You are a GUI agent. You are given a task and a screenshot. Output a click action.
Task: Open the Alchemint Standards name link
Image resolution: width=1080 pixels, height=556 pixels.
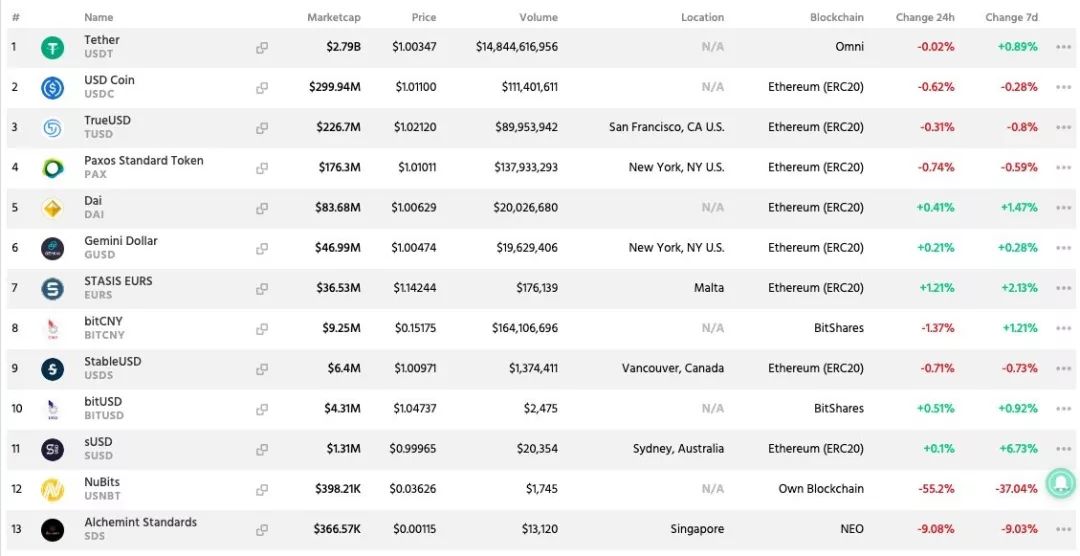[x=140, y=522]
